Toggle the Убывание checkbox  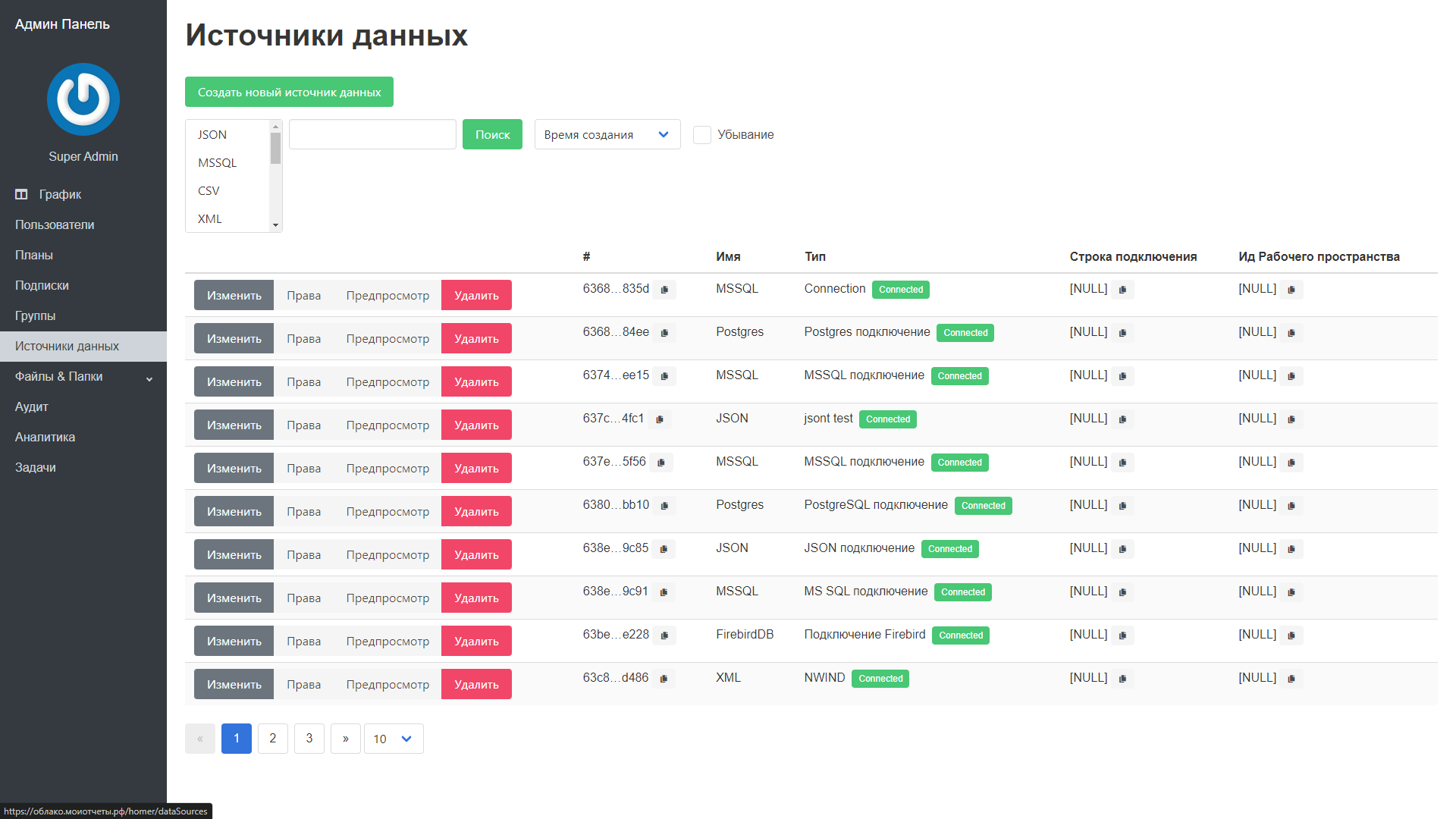702,135
